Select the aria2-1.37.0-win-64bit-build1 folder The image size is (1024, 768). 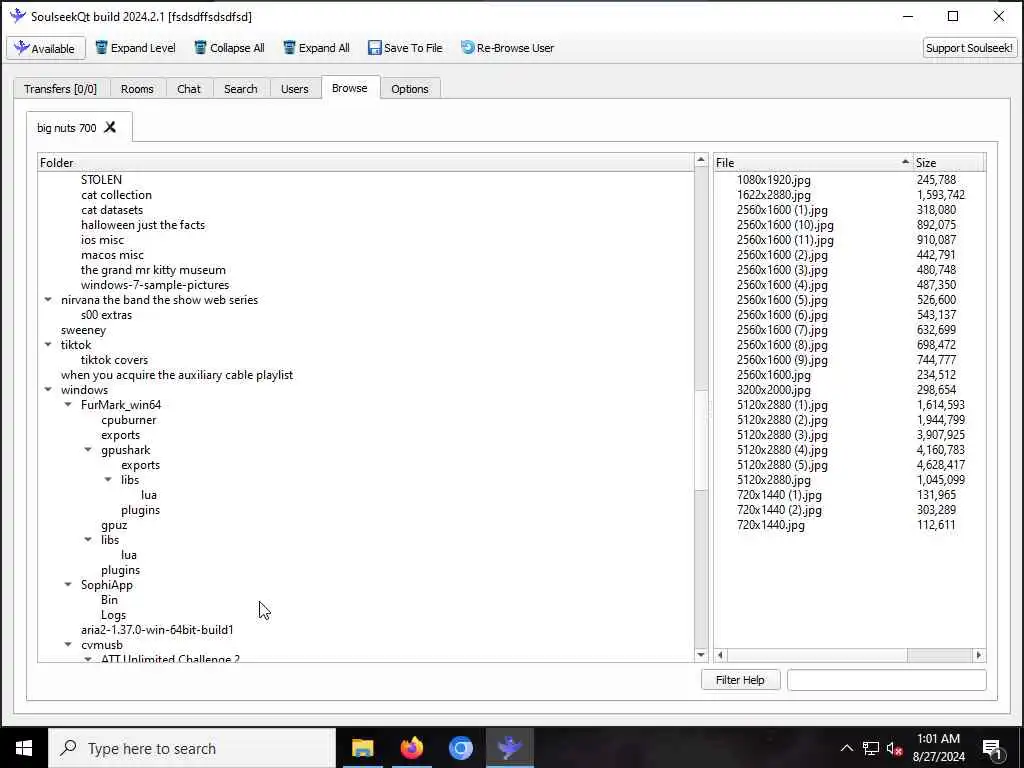(x=157, y=630)
